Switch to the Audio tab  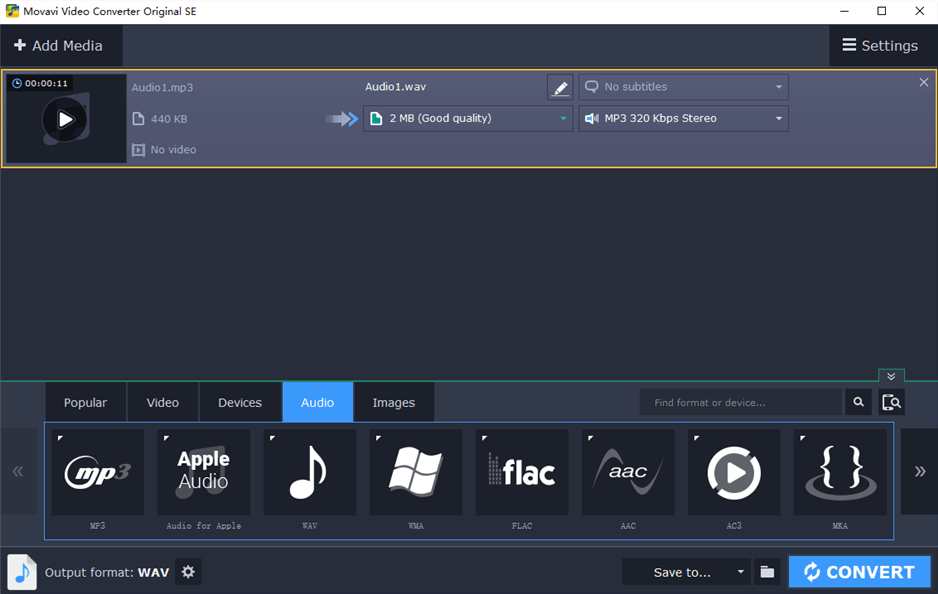coord(318,403)
